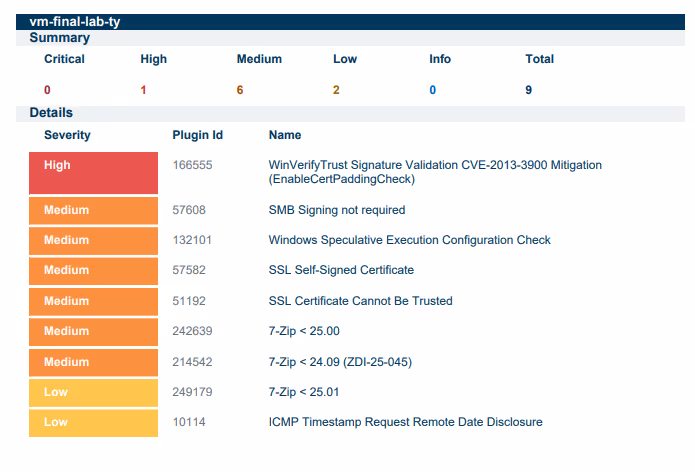Click the Plugin Id column header
Screen dimensions: 695x472
coord(198,135)
